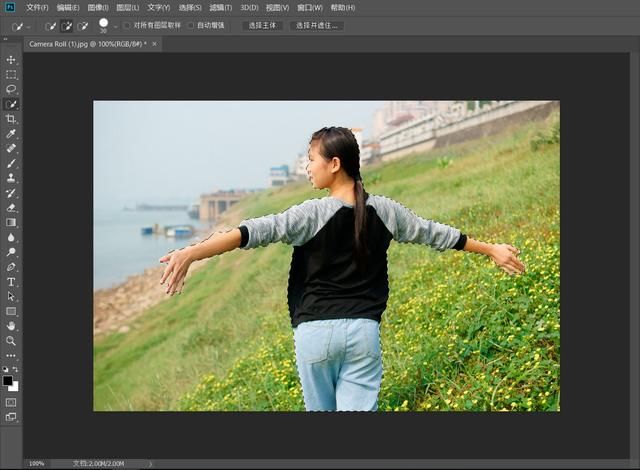Open the 帮助(H) menu
Viewport: 640px width, 470px height.
click(343, 8)
